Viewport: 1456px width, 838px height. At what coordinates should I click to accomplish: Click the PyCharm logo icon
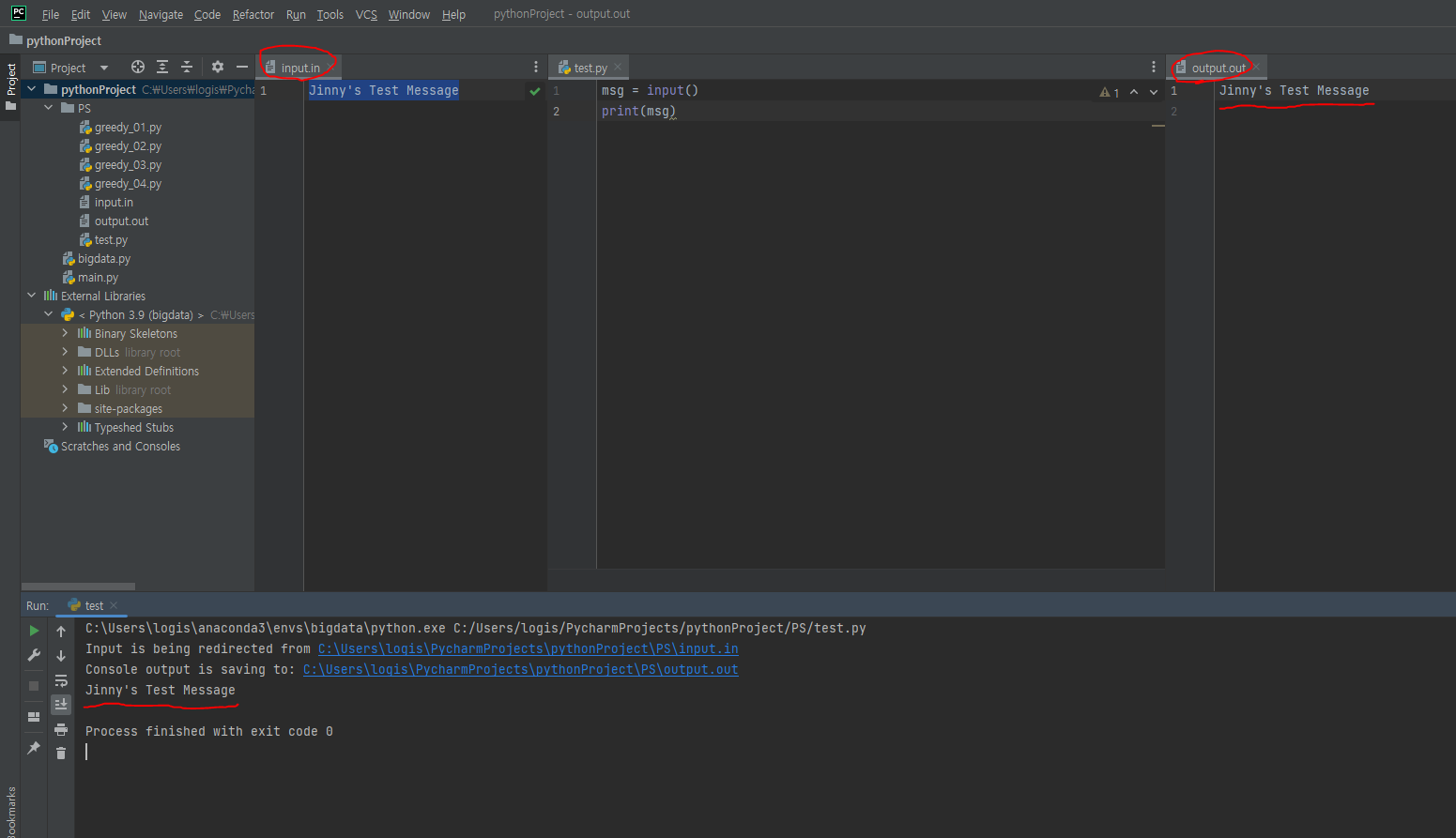pyautogui.click(x=19, y=13)
